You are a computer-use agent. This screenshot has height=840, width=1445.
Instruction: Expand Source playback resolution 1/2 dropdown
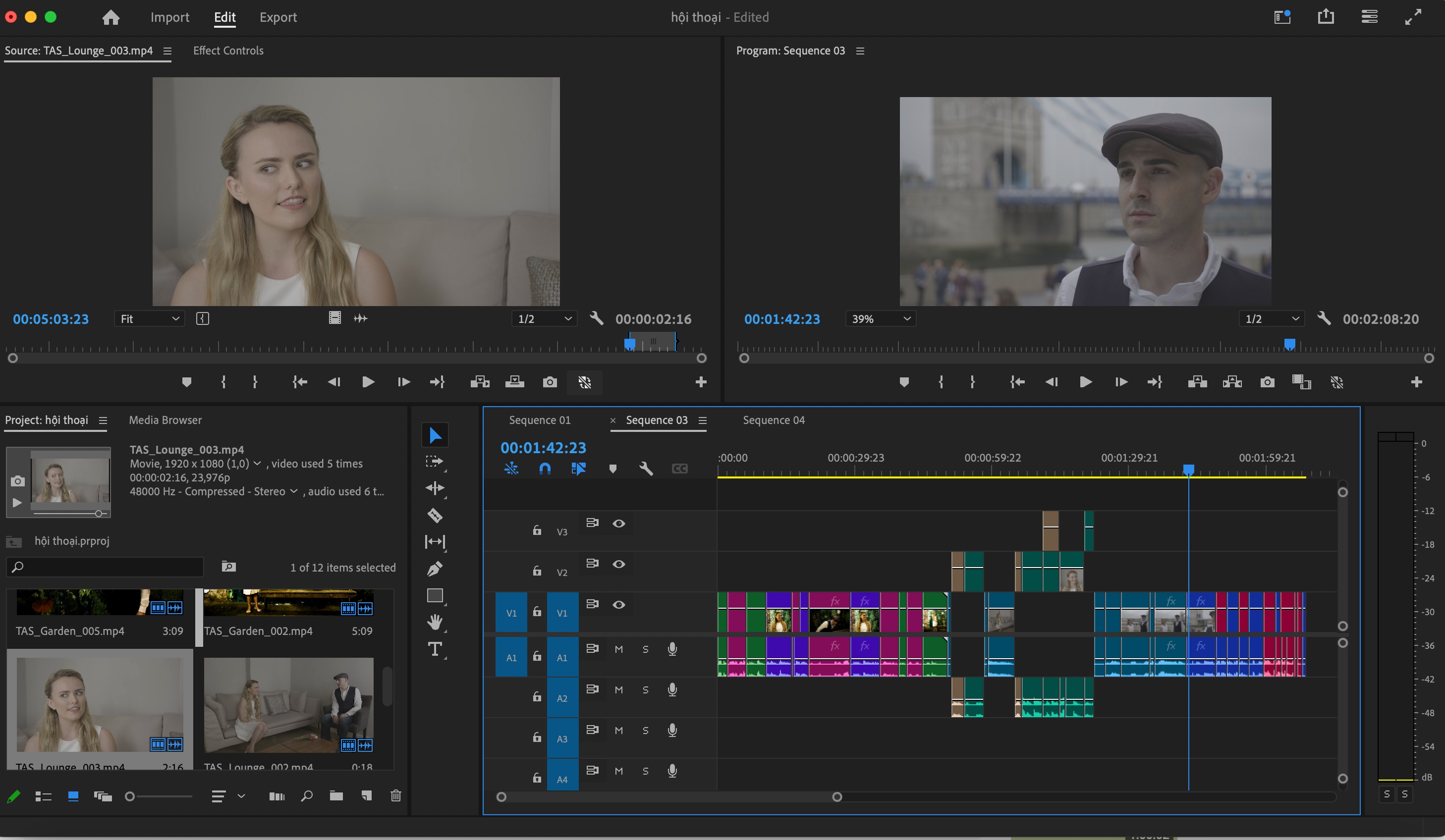pos(544,318)
